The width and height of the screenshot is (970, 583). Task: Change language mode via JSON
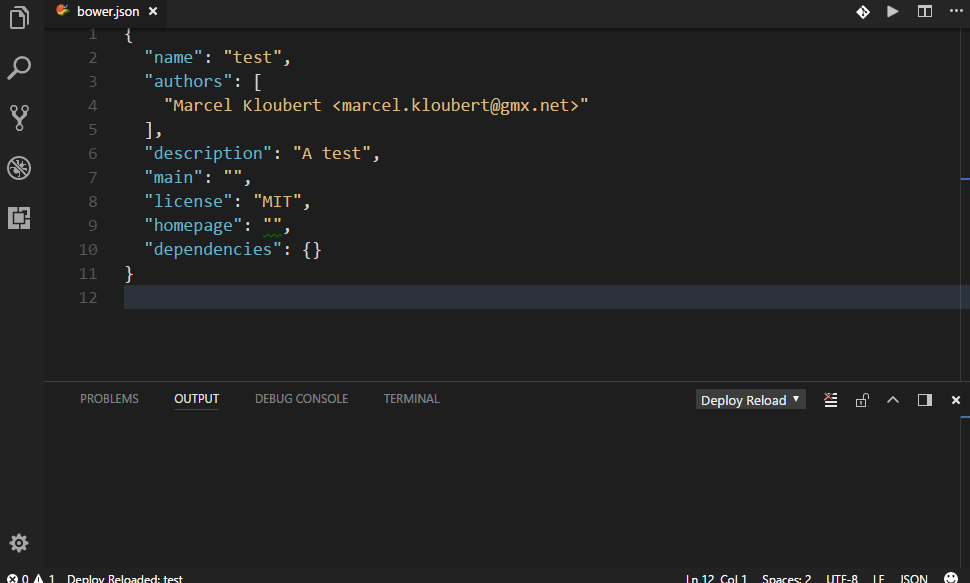coord(914,578)
